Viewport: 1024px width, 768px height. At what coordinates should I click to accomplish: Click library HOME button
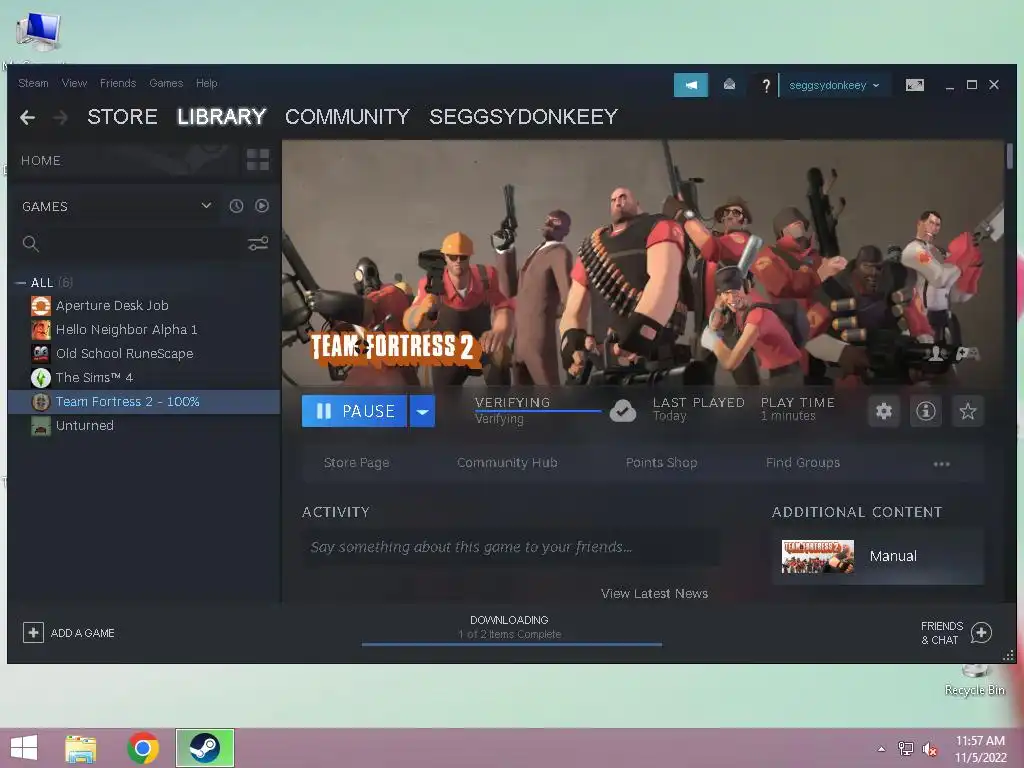(x=41, y=161)
